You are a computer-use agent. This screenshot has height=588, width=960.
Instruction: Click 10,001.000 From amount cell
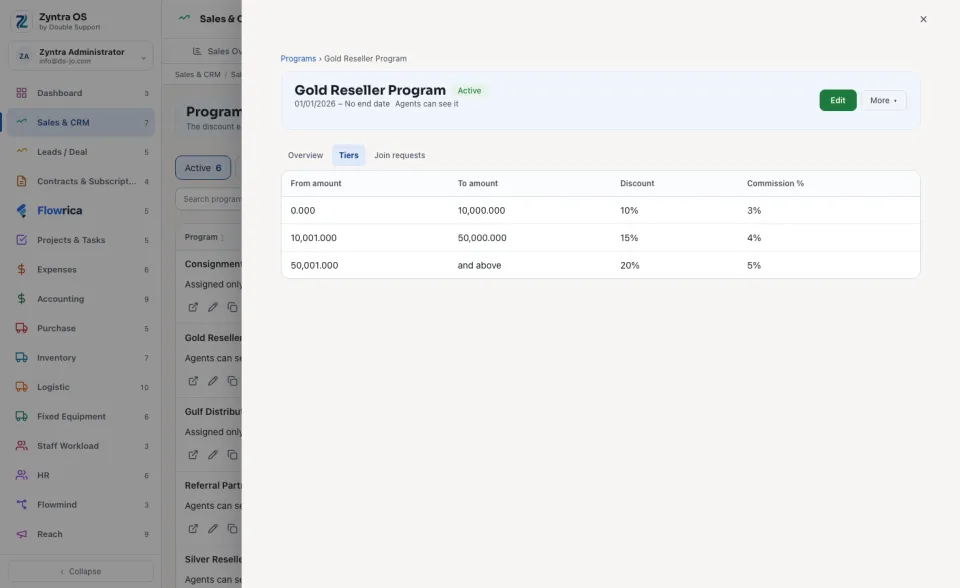[313, 238]
